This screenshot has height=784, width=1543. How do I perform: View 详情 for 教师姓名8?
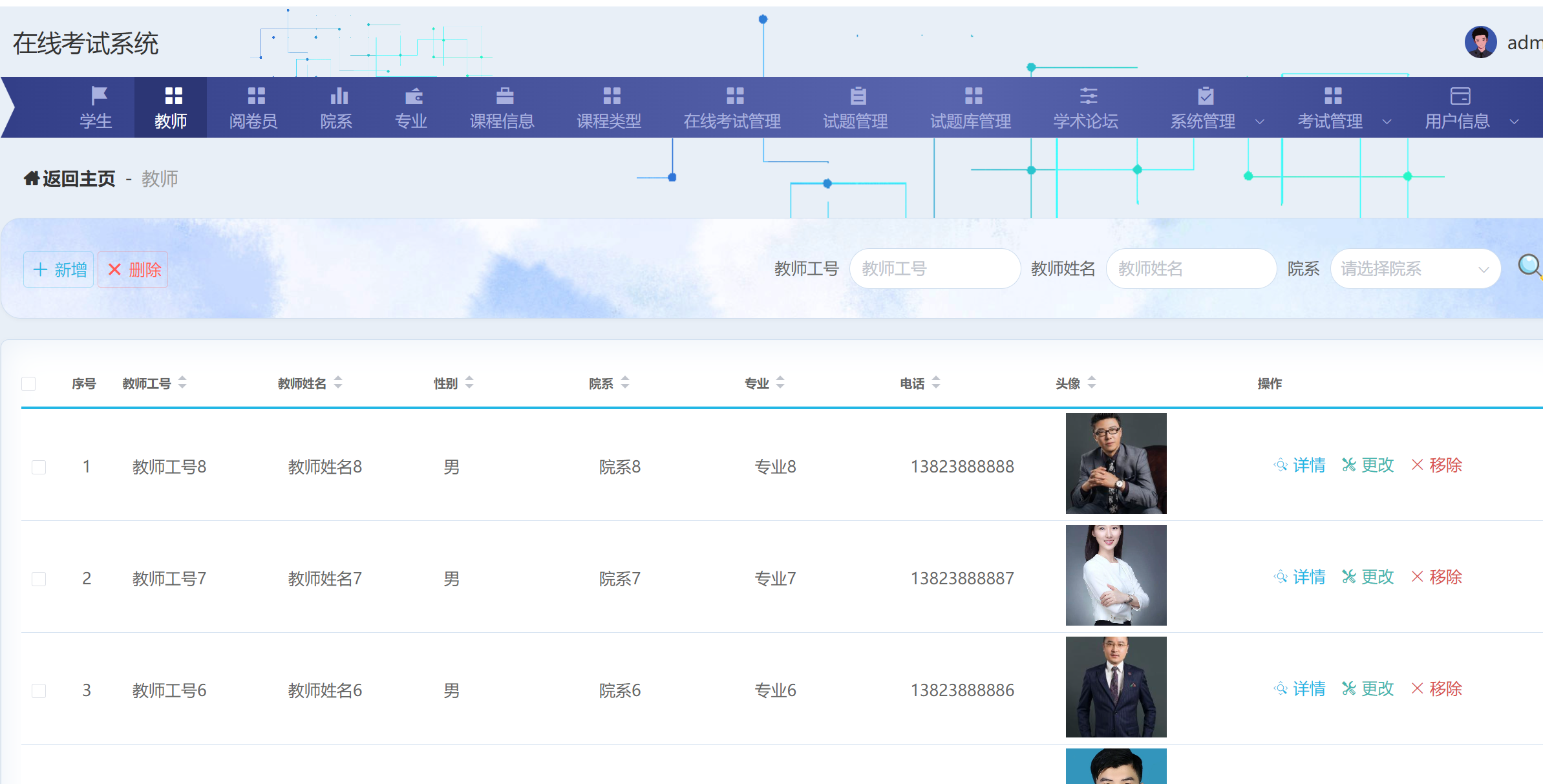click(x=1299, y=465)
